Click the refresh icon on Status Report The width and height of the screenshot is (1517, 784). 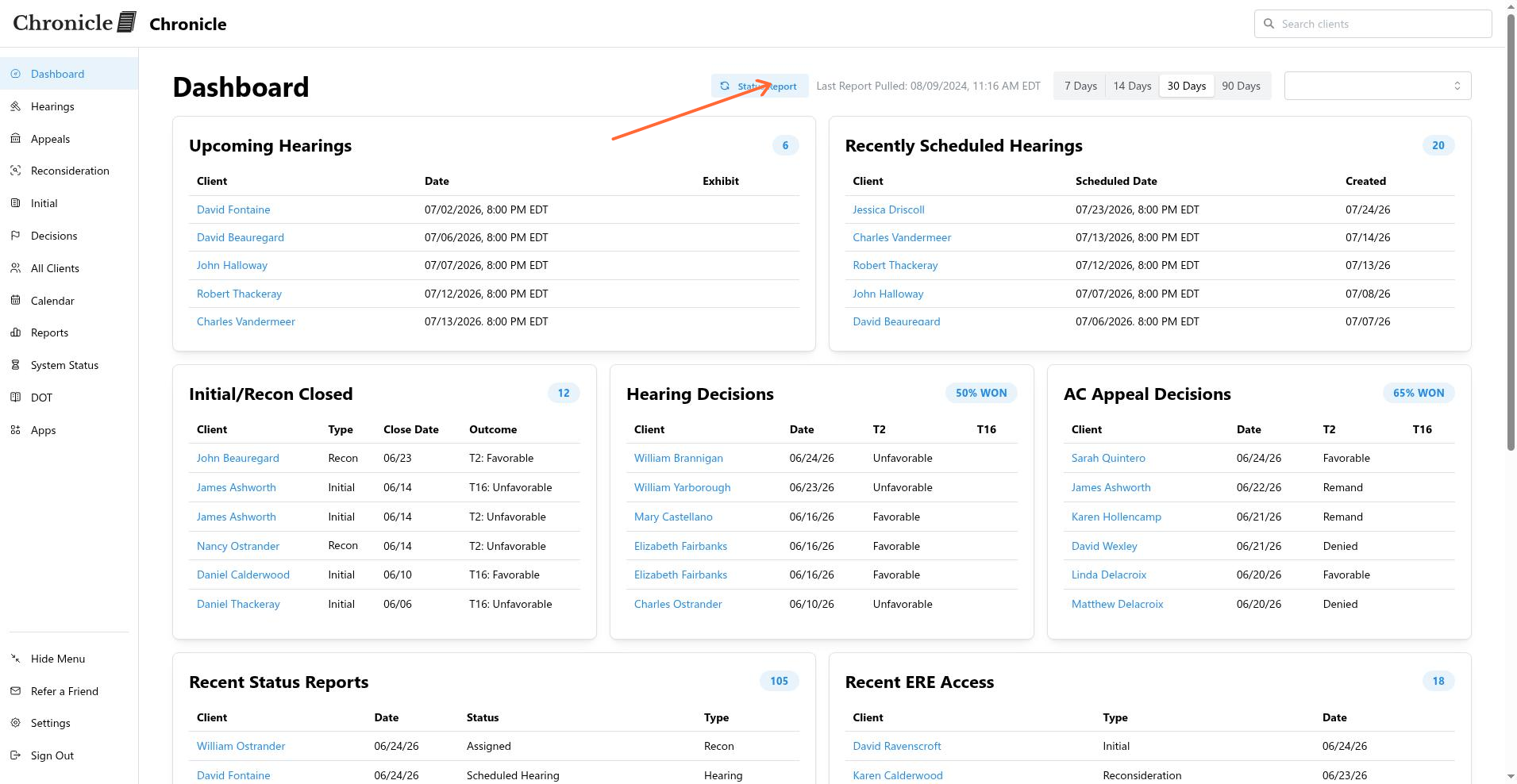point(725,86)
